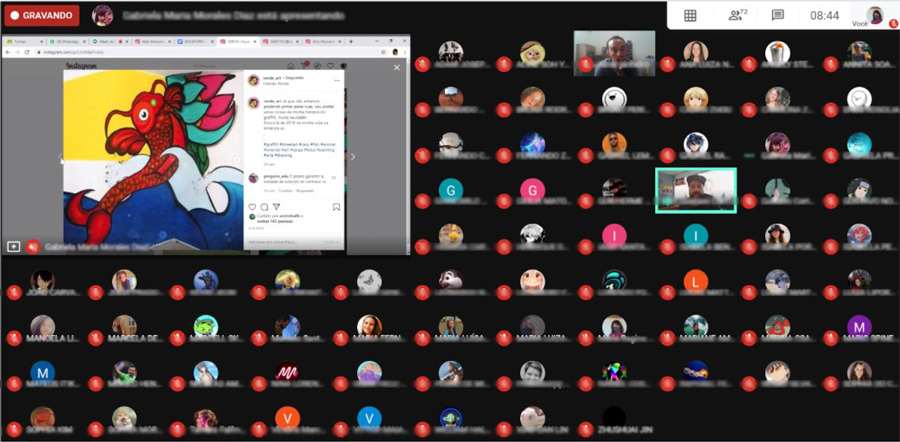Click your own avatar labeled Você

pos(875,15)
